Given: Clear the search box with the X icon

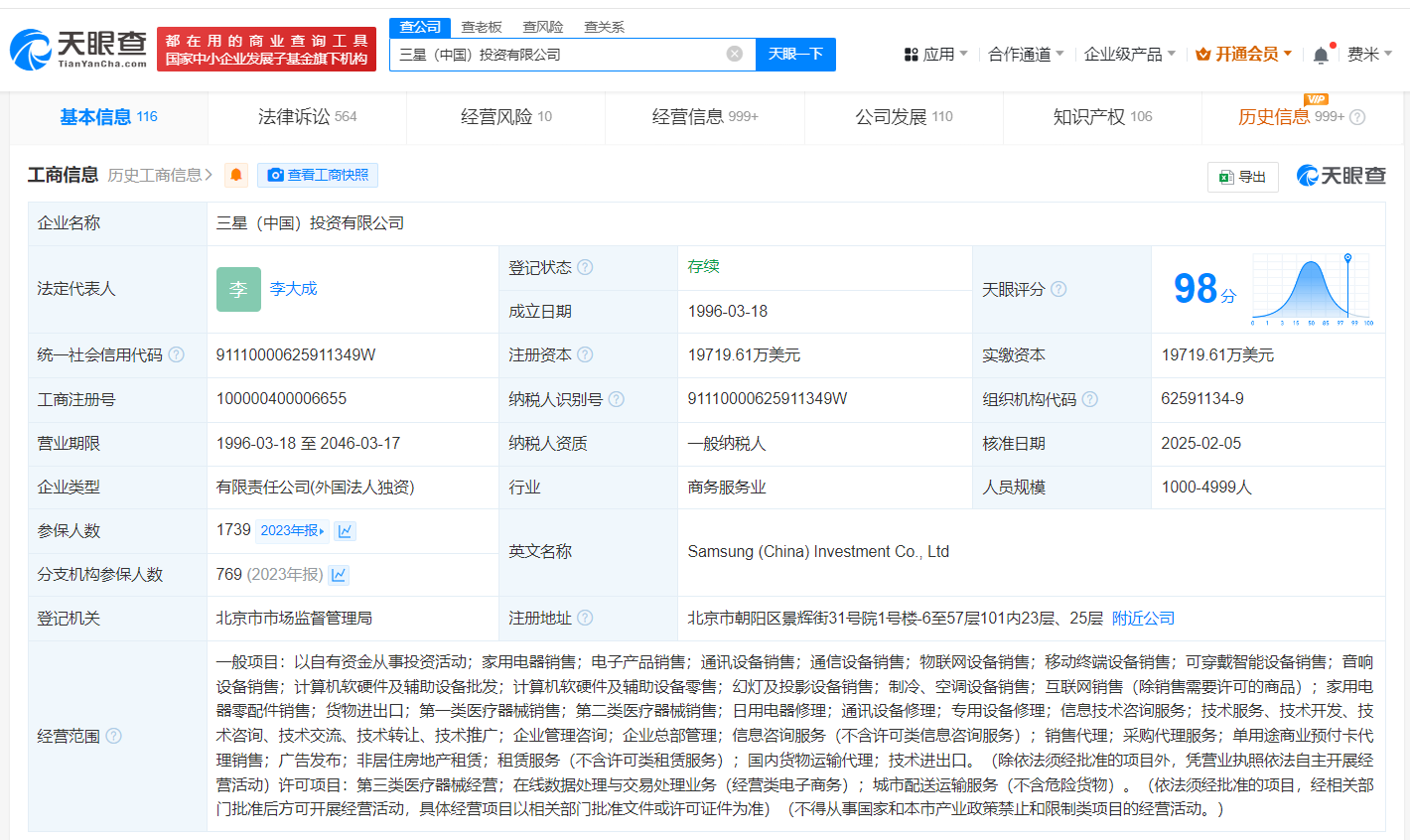Looking at the screenshot, I should (735, 54).
